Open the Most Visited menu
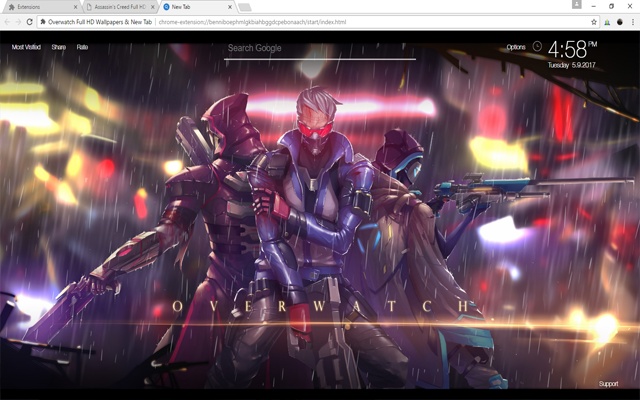The image size is (640, 400). (26, 47)
